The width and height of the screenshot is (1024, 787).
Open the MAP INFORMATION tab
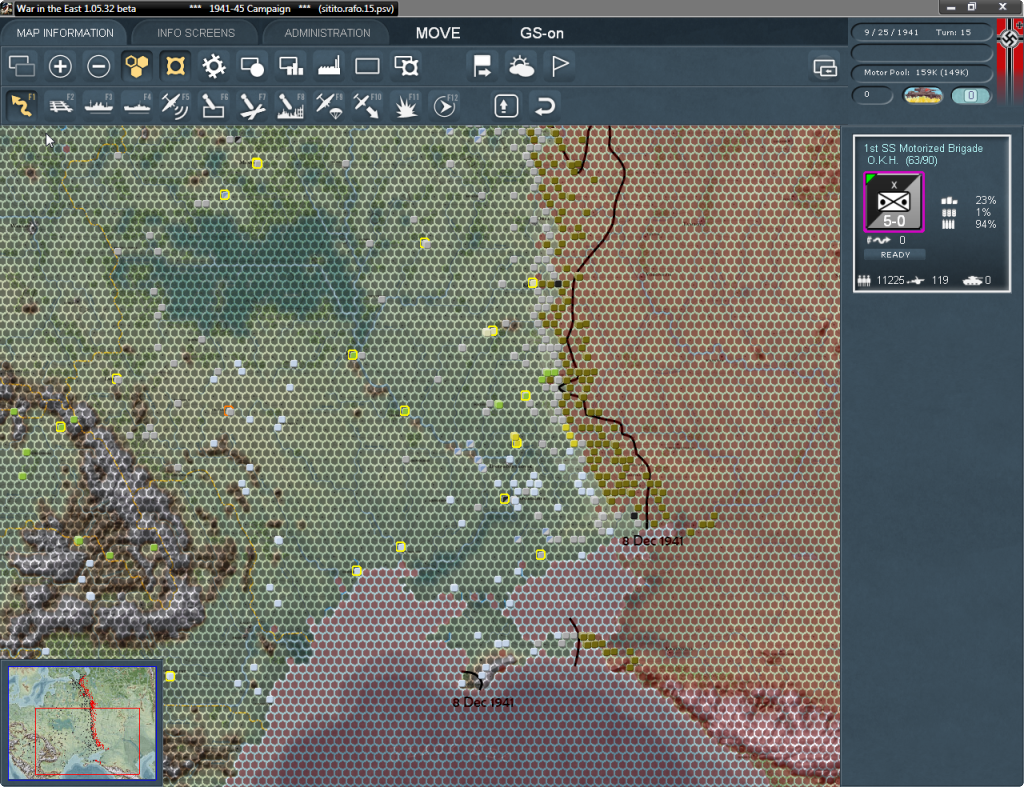coord(65,33)
